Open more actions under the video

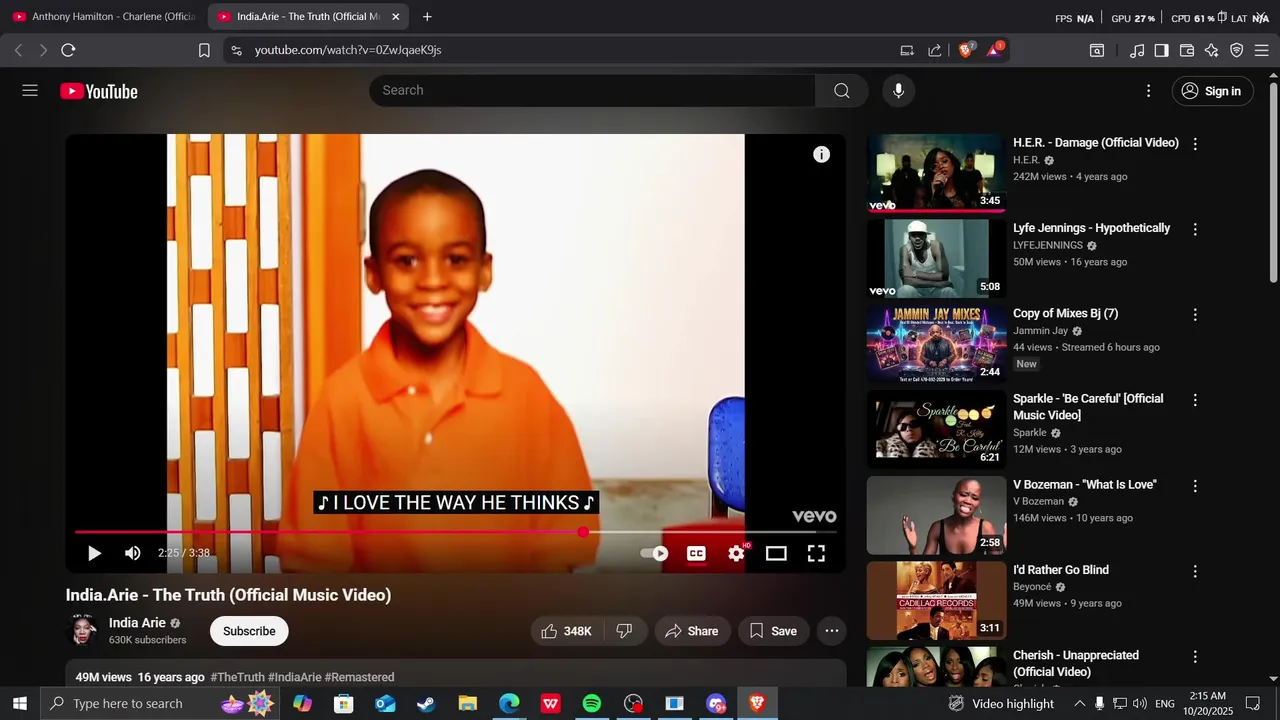point(831,631)
